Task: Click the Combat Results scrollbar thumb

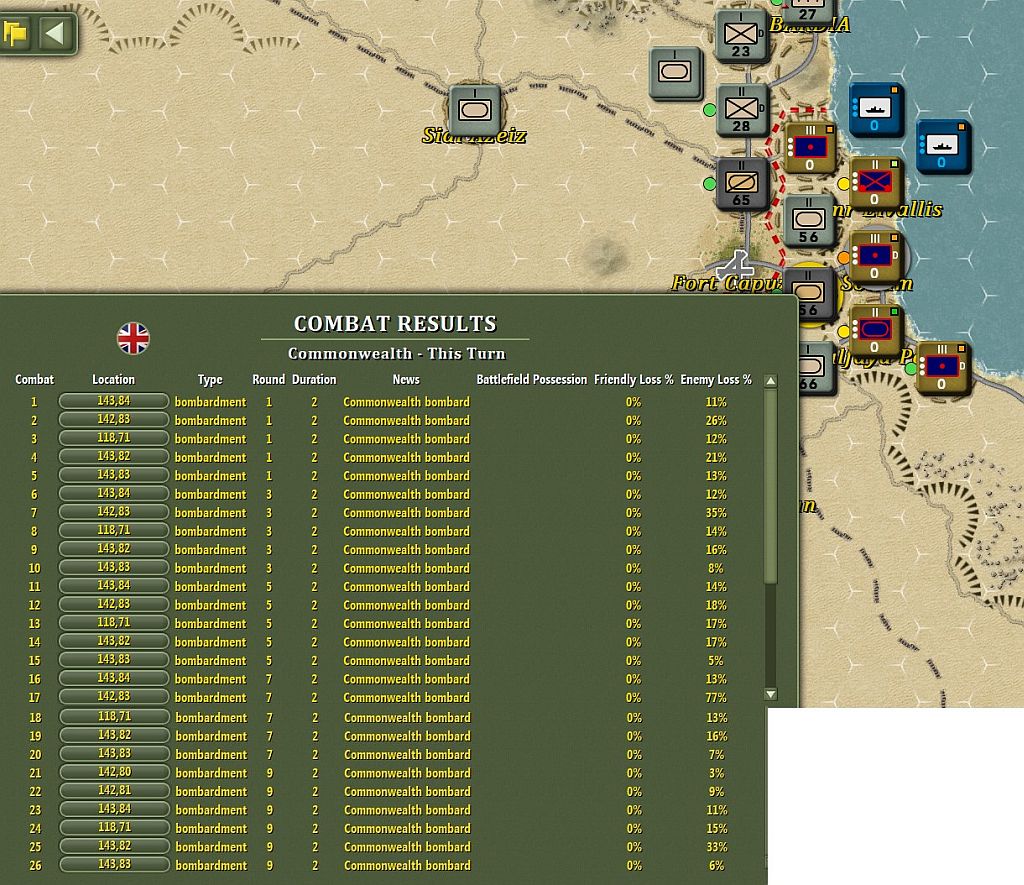Action: coord(771,487)
